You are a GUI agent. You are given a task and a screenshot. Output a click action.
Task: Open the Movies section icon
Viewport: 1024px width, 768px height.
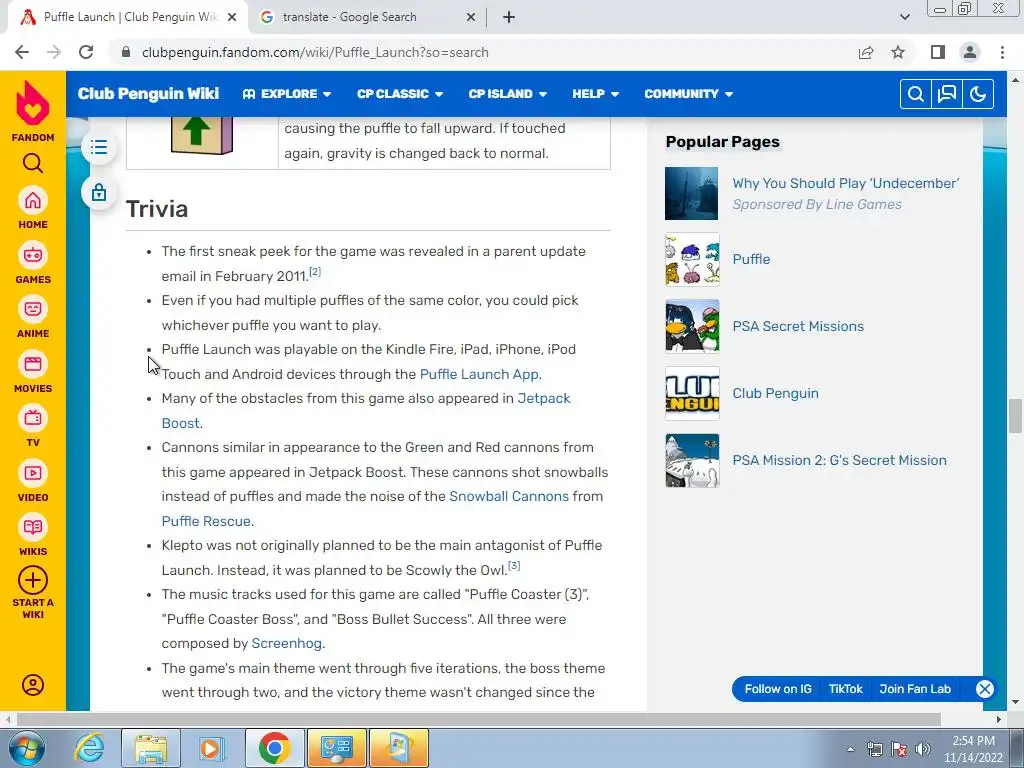tap(33, 364)
